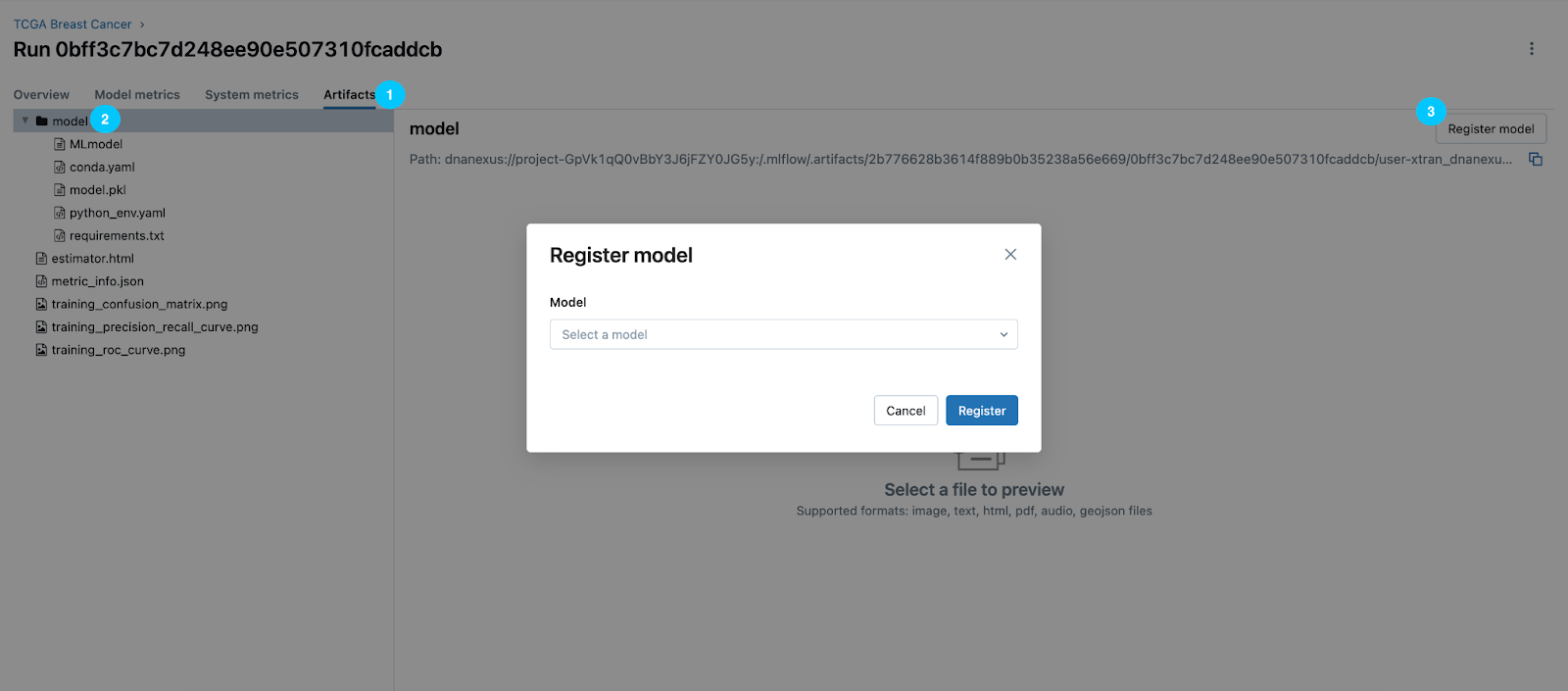Viewport: 1568px width, 691px height.
Task: Click the conda.yaml file icon
Action: click(x=60, y=168)
